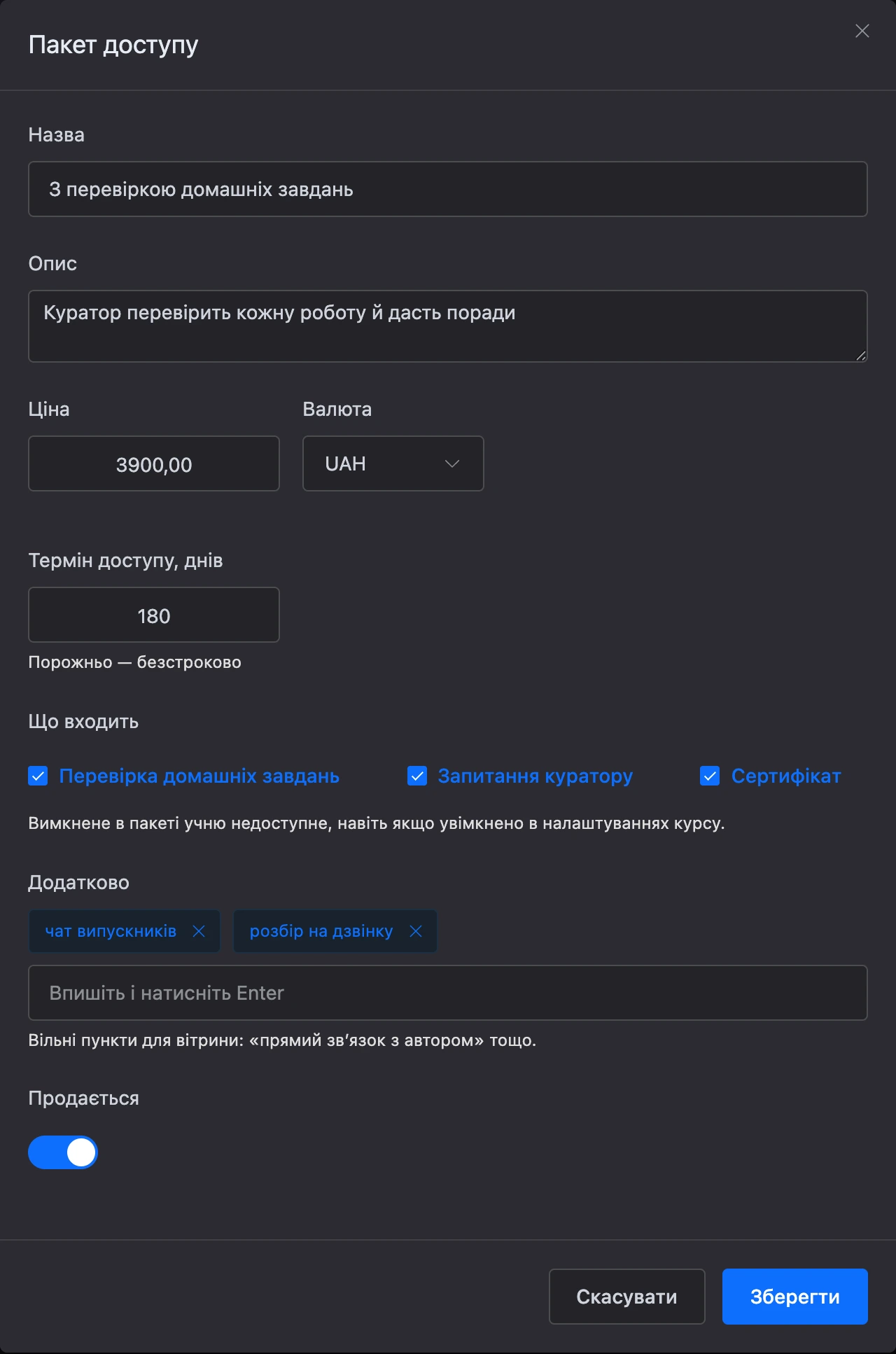Image resolution: width=896 pixels, height=1354 pixels.
Task: Click the Зберегти button
Action: tap(795, 1297)
